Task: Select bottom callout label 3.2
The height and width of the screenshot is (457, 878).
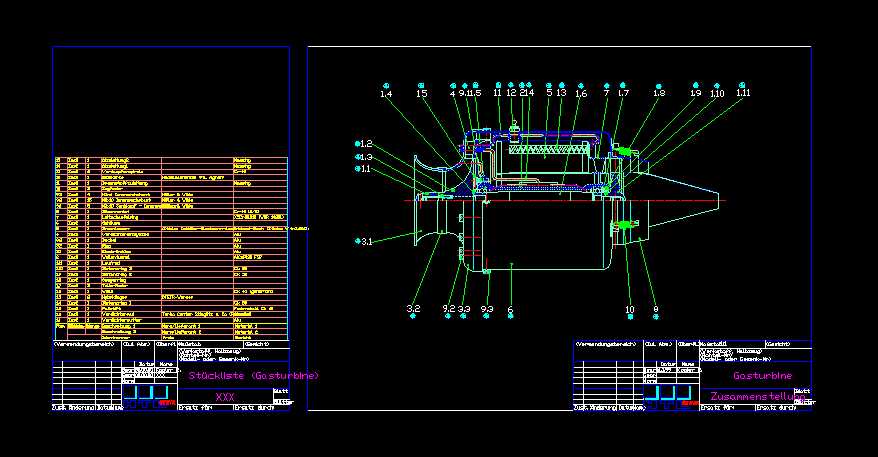Action: 413,309
